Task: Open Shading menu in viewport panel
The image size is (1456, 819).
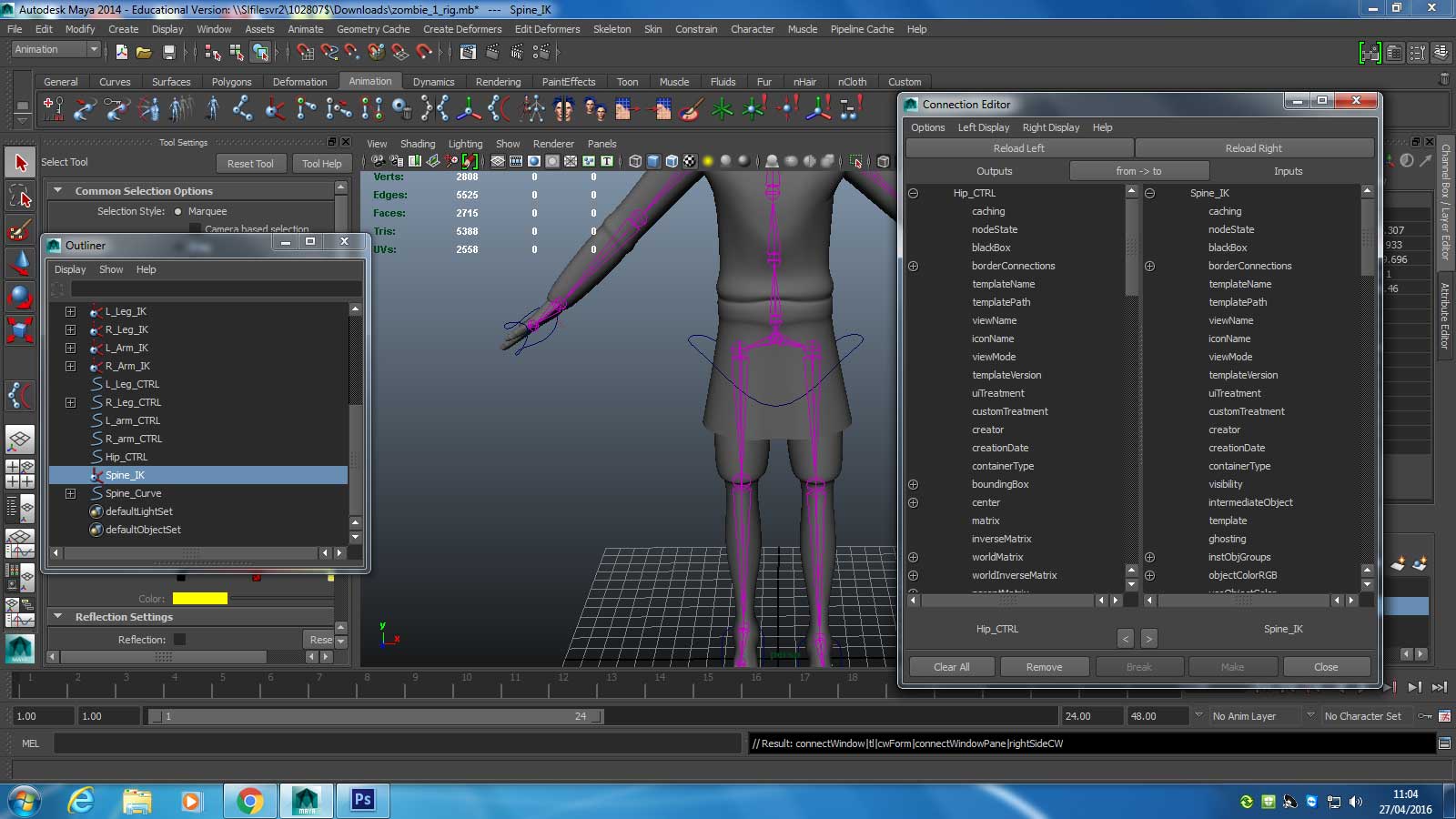Action: tap(417, 144)
